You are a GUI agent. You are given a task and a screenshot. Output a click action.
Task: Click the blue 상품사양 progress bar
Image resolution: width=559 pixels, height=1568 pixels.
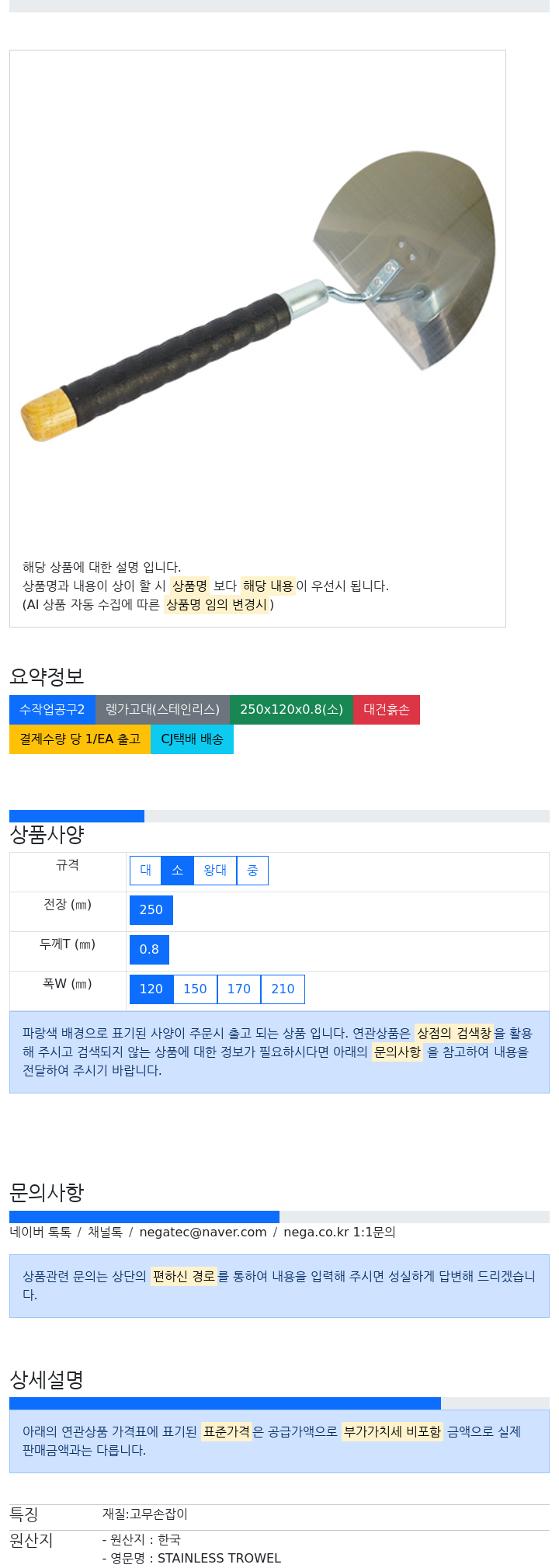pos(77,816)
